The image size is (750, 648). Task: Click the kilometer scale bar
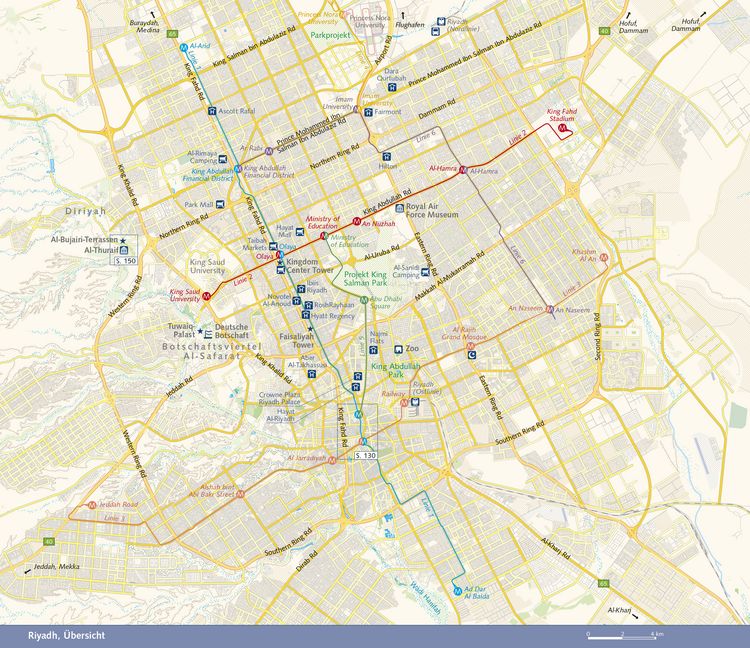622,637
